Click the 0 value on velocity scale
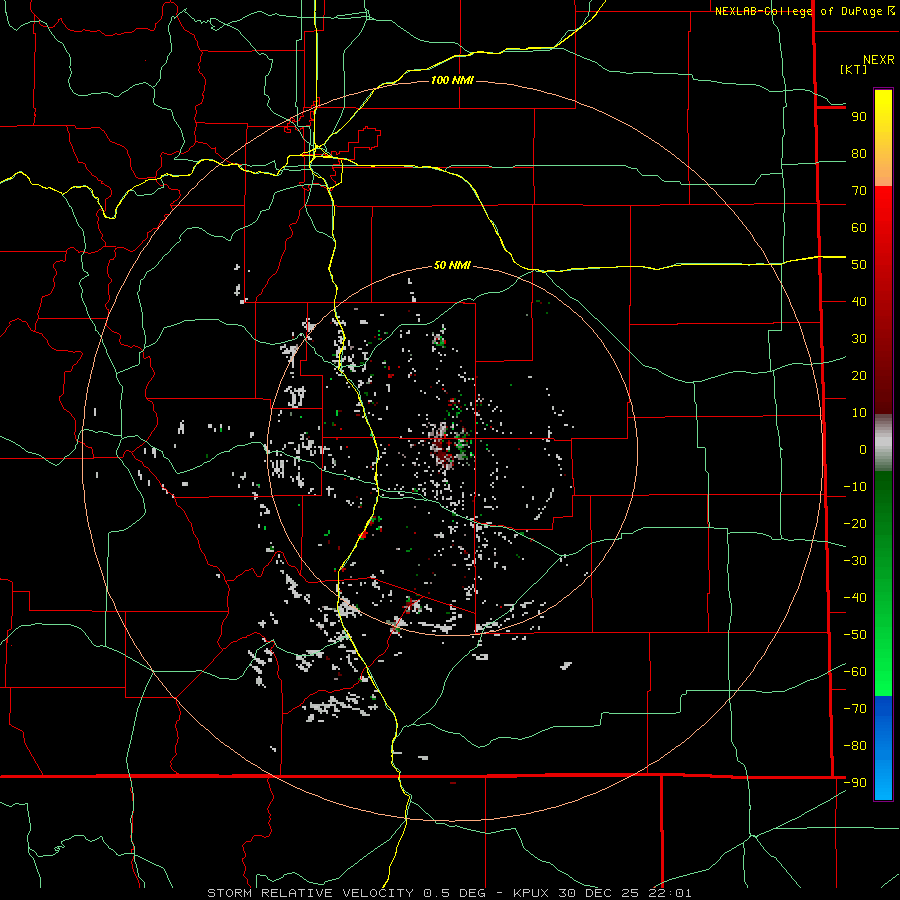The width and height of the screenshot is (900, 900). coord(863,450)
